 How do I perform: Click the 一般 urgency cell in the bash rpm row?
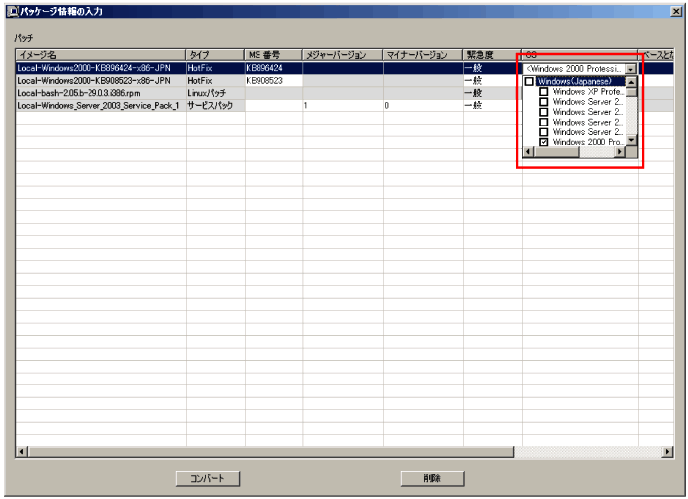(492, 93)
